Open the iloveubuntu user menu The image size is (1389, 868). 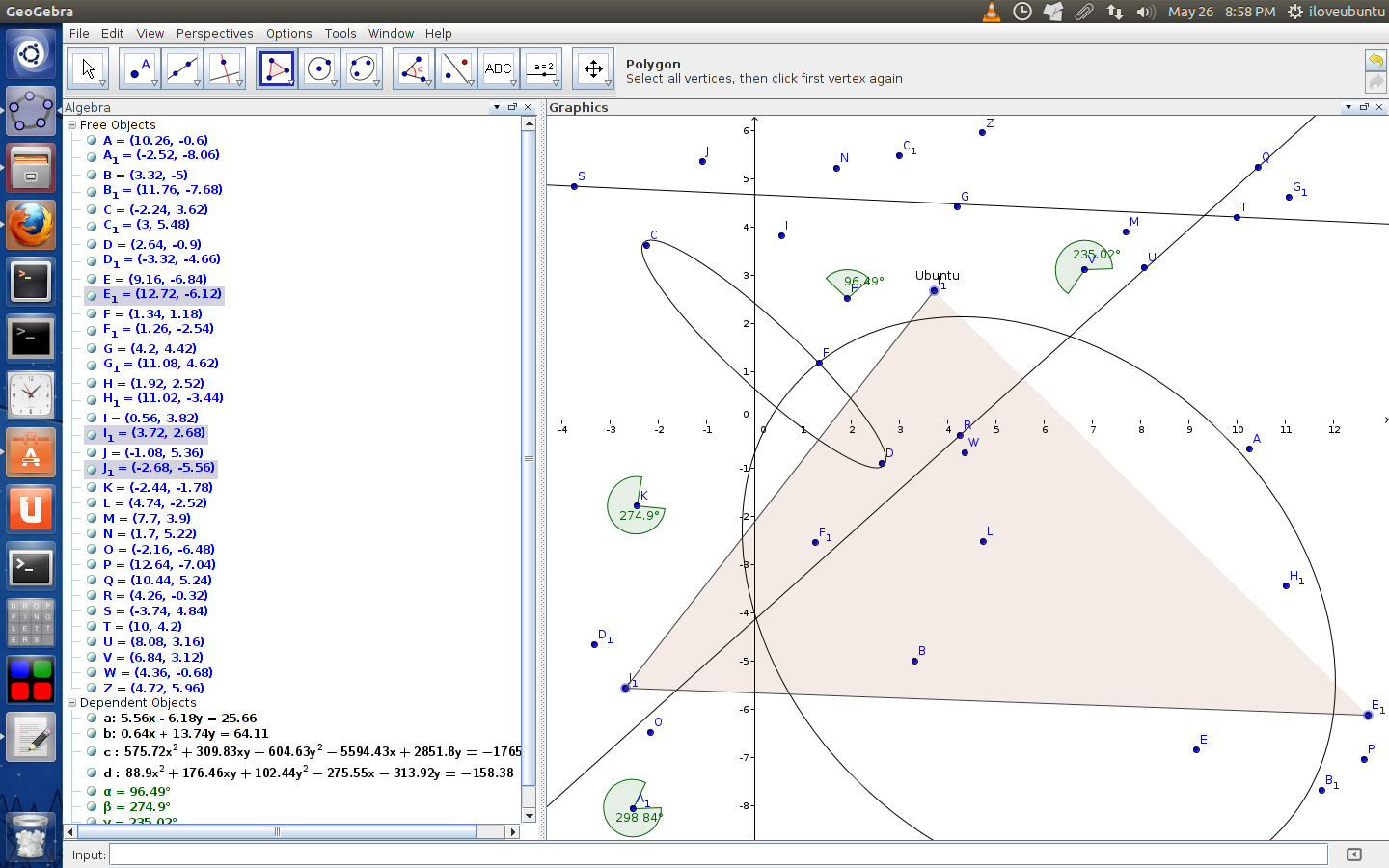[x=1335, y=12]
